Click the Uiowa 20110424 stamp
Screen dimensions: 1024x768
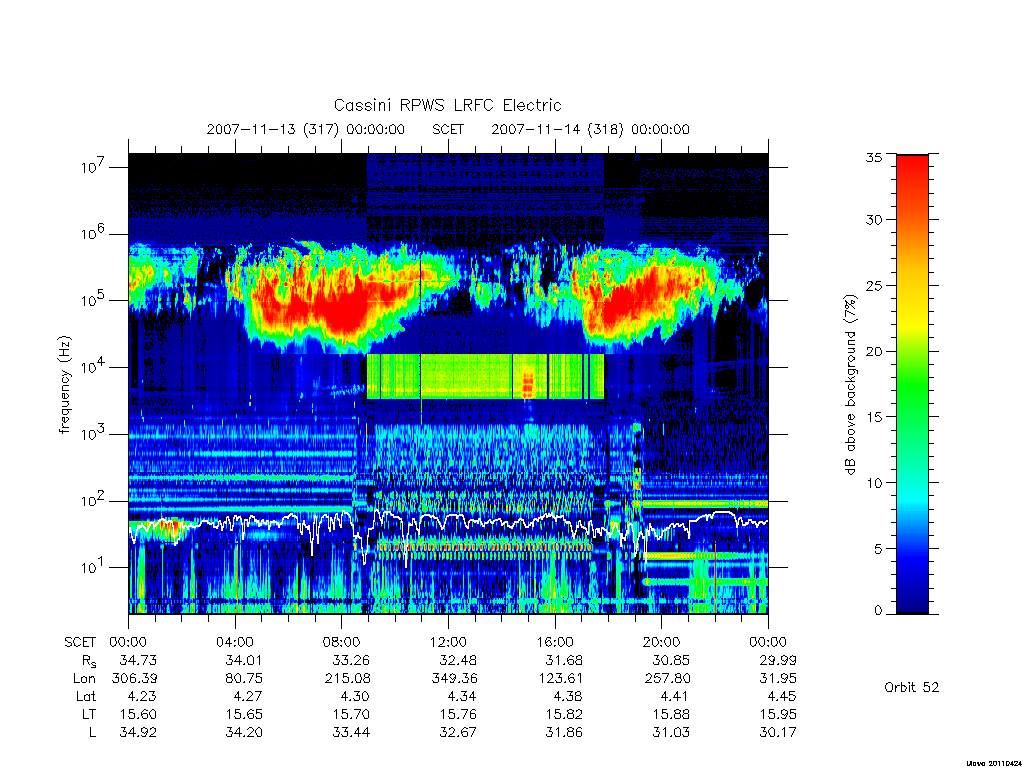coord(993,762)
